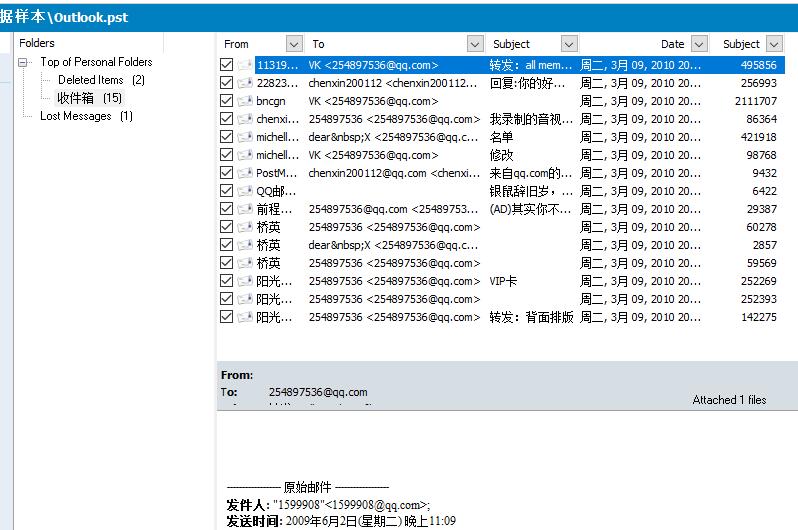Sort by the To column header
798x530 pixels.
(318, 44)
